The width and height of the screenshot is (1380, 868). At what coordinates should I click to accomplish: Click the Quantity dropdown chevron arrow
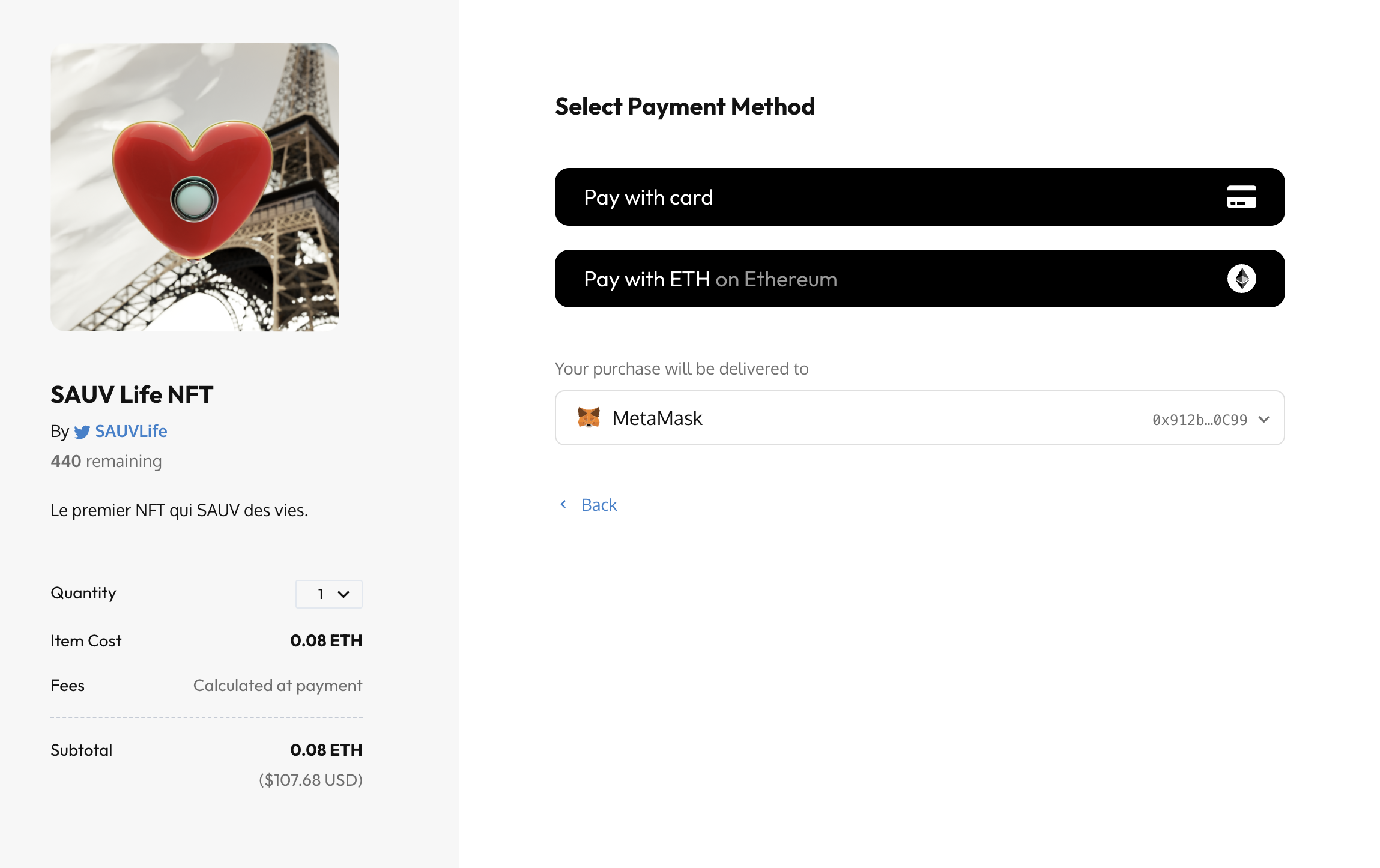343,594
